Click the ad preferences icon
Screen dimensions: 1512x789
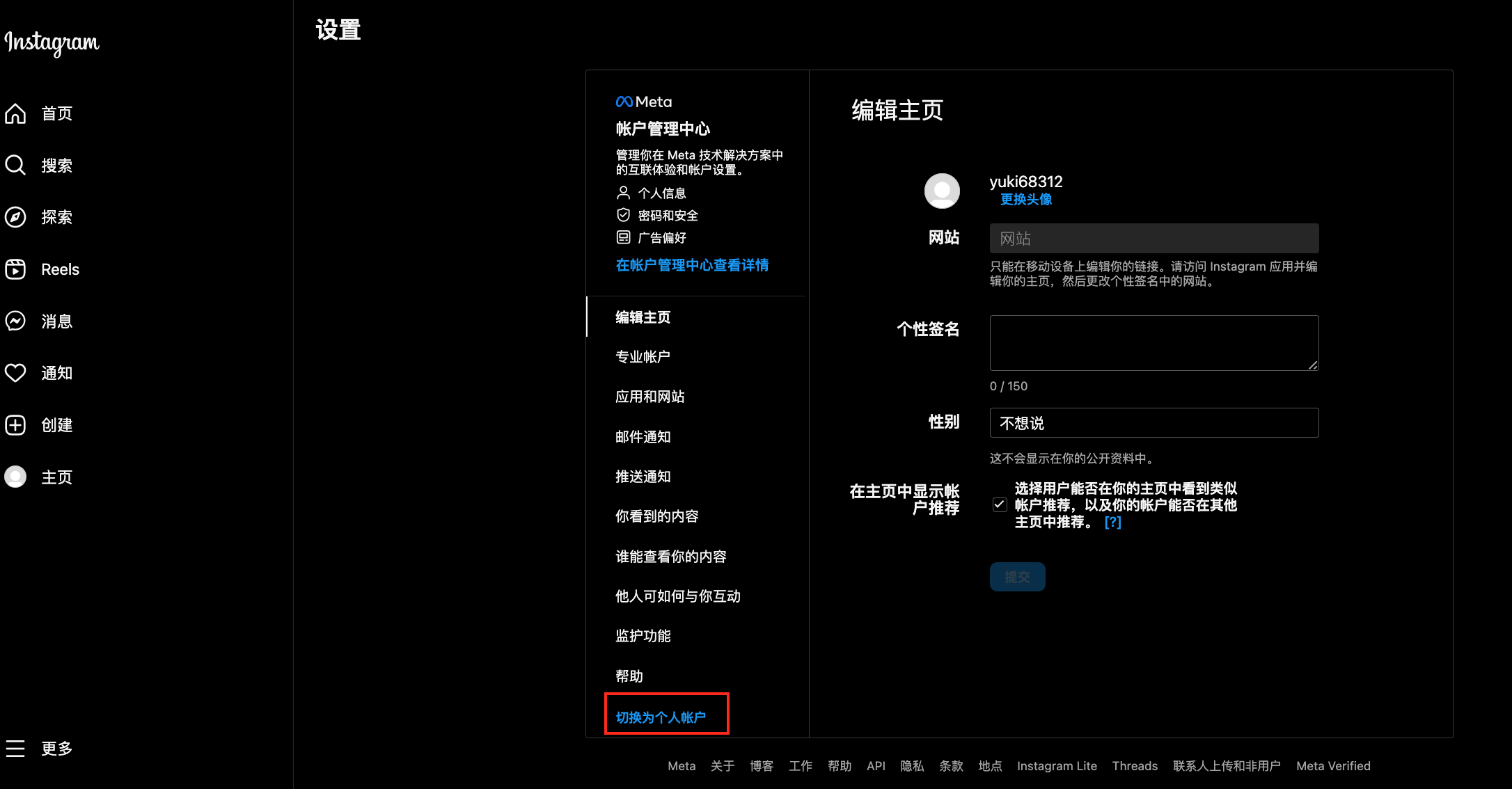coord(623,237)
